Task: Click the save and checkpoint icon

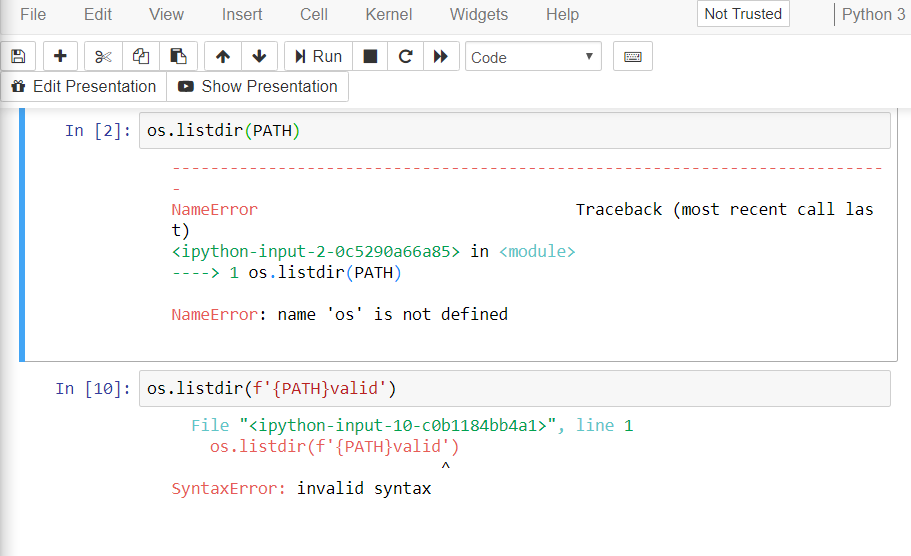Action: 19,57
